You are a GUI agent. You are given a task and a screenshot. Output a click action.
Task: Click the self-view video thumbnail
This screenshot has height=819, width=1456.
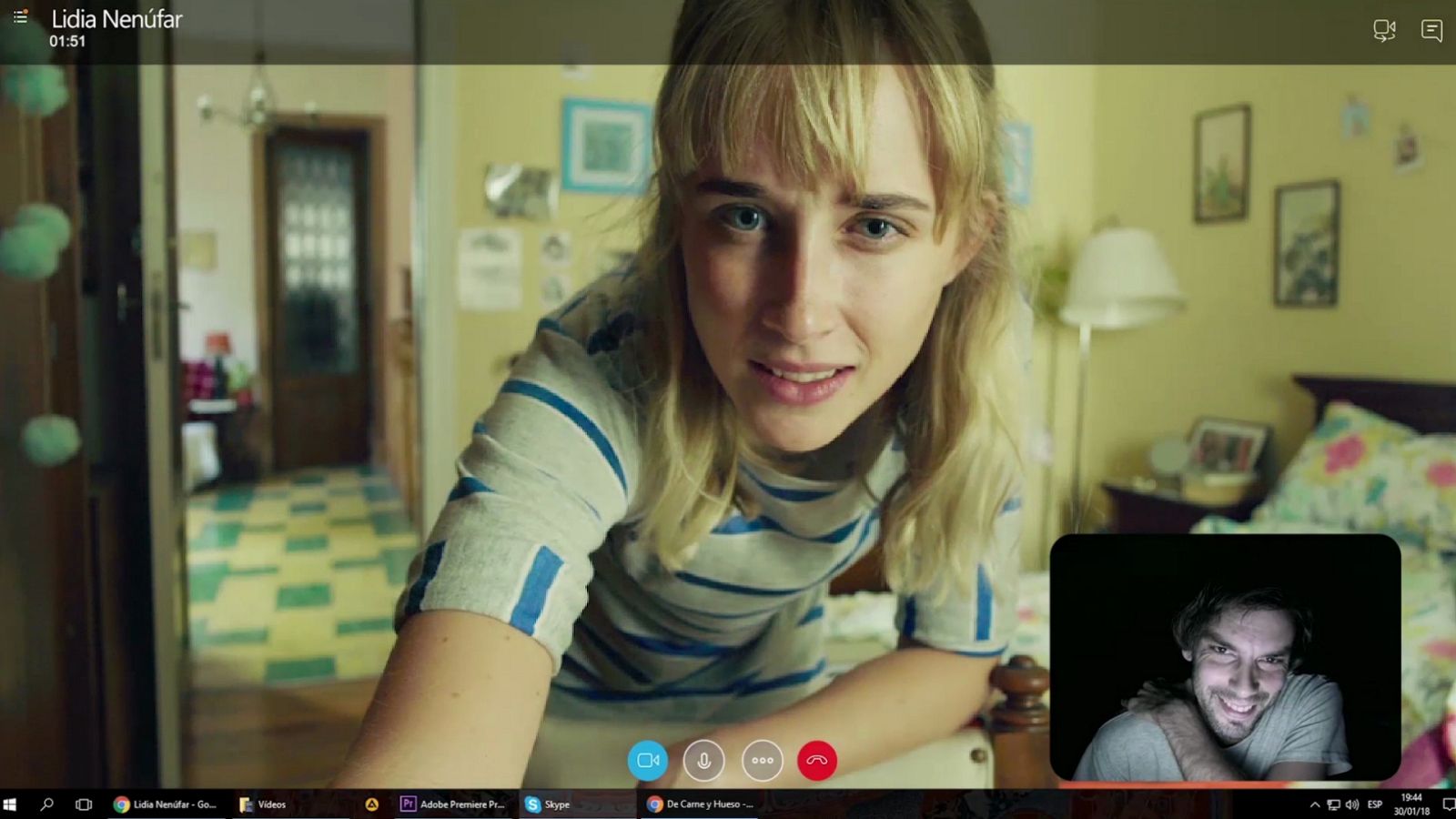click(x=1225, y=657)
